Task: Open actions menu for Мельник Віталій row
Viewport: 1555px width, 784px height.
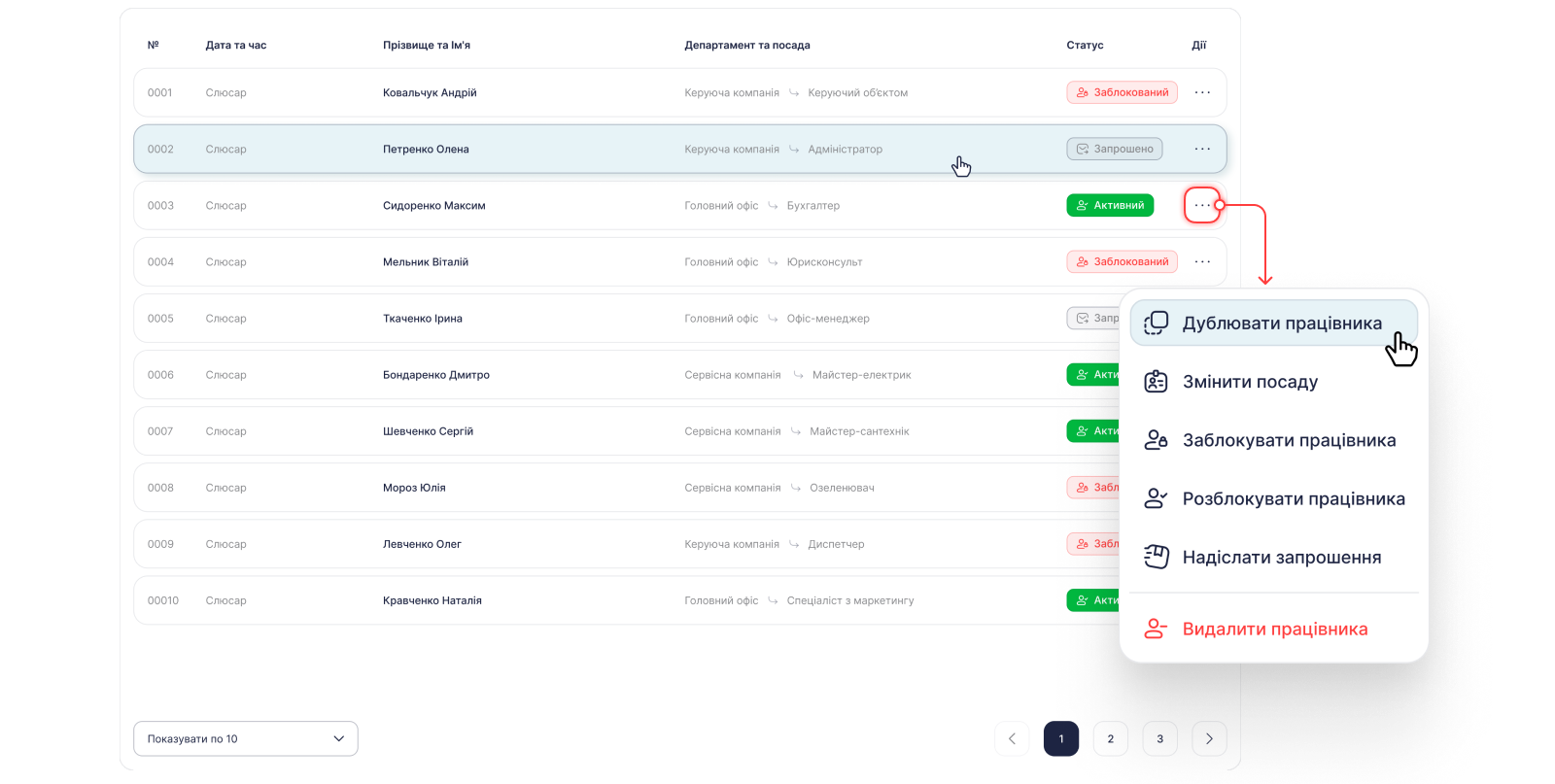Action: pyautogui.click(x=1202, y=261)
